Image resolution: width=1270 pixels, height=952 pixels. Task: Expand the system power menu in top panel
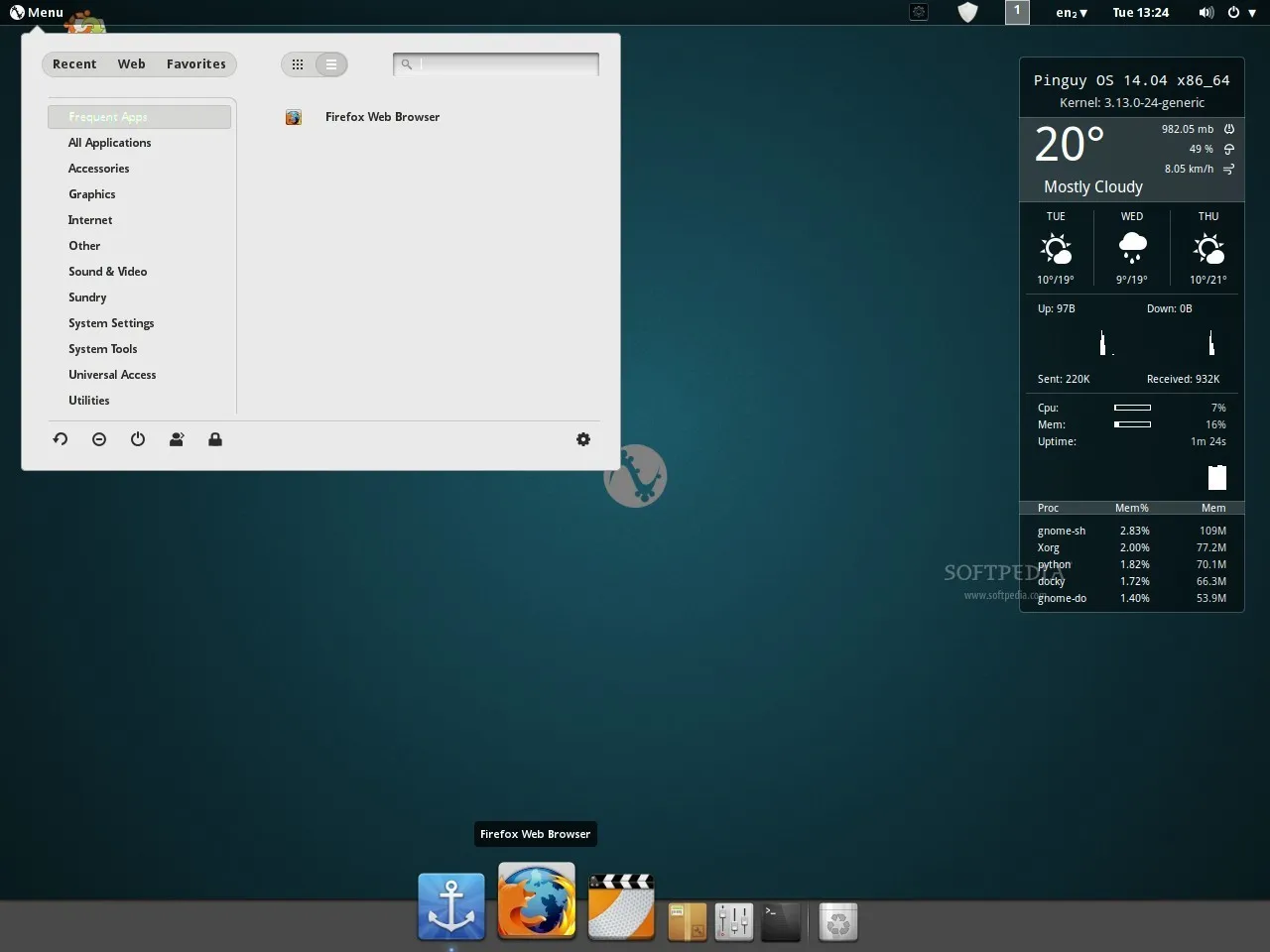(1241, 13)
